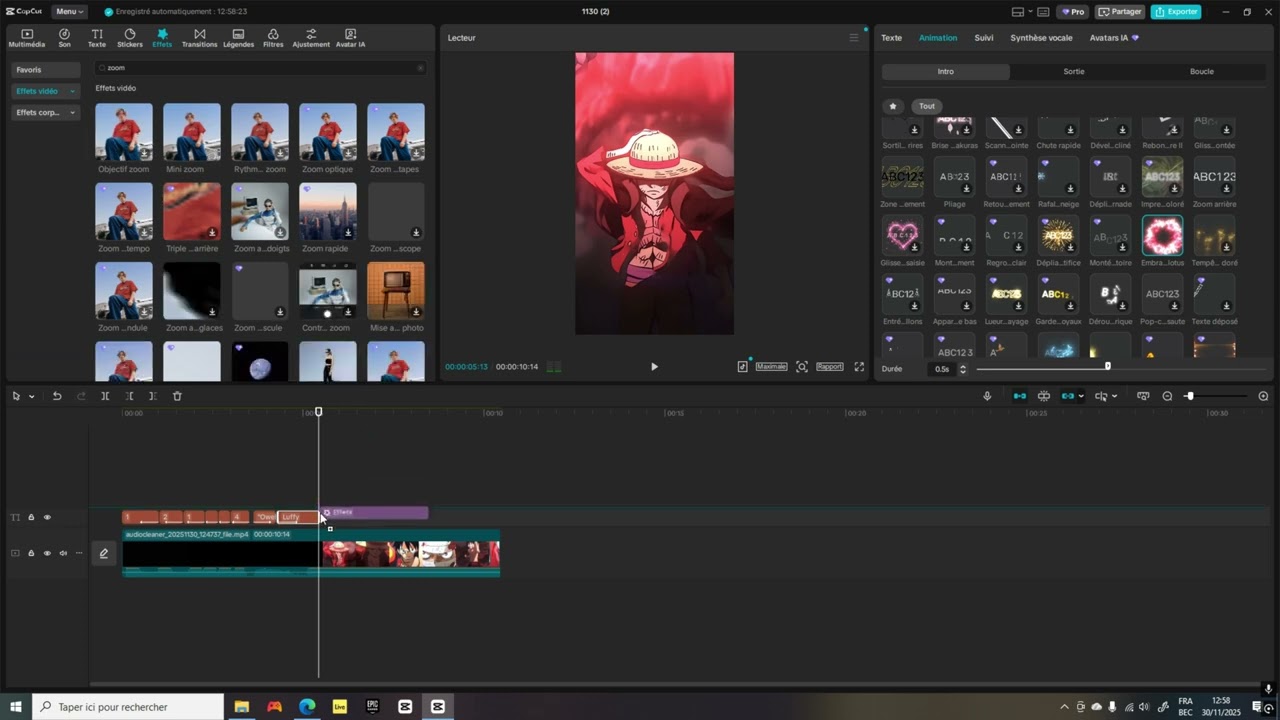Open the Légendes captions panel
The width and height of the screenshot is (1280, 720).
point(238,38)
